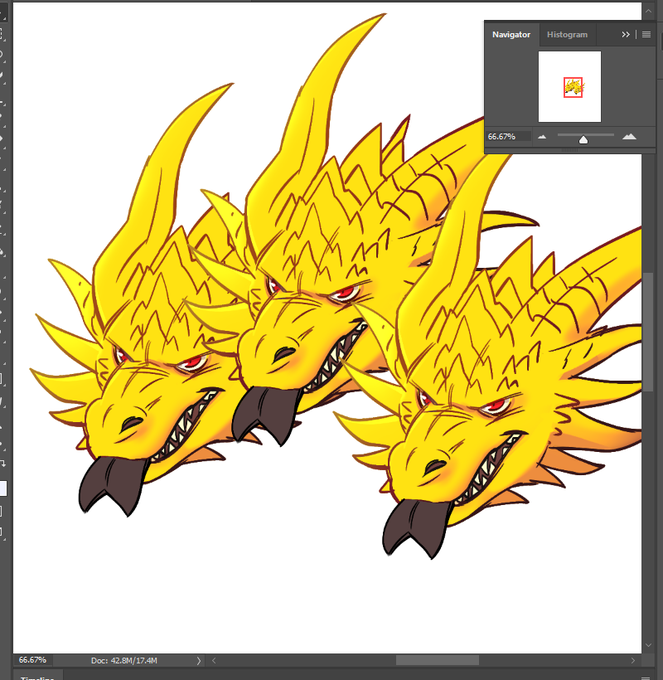Click the status bar 66.67% zoom field
Screen dimensions: 663x680
pyautogui.click(x=33, y=660)
